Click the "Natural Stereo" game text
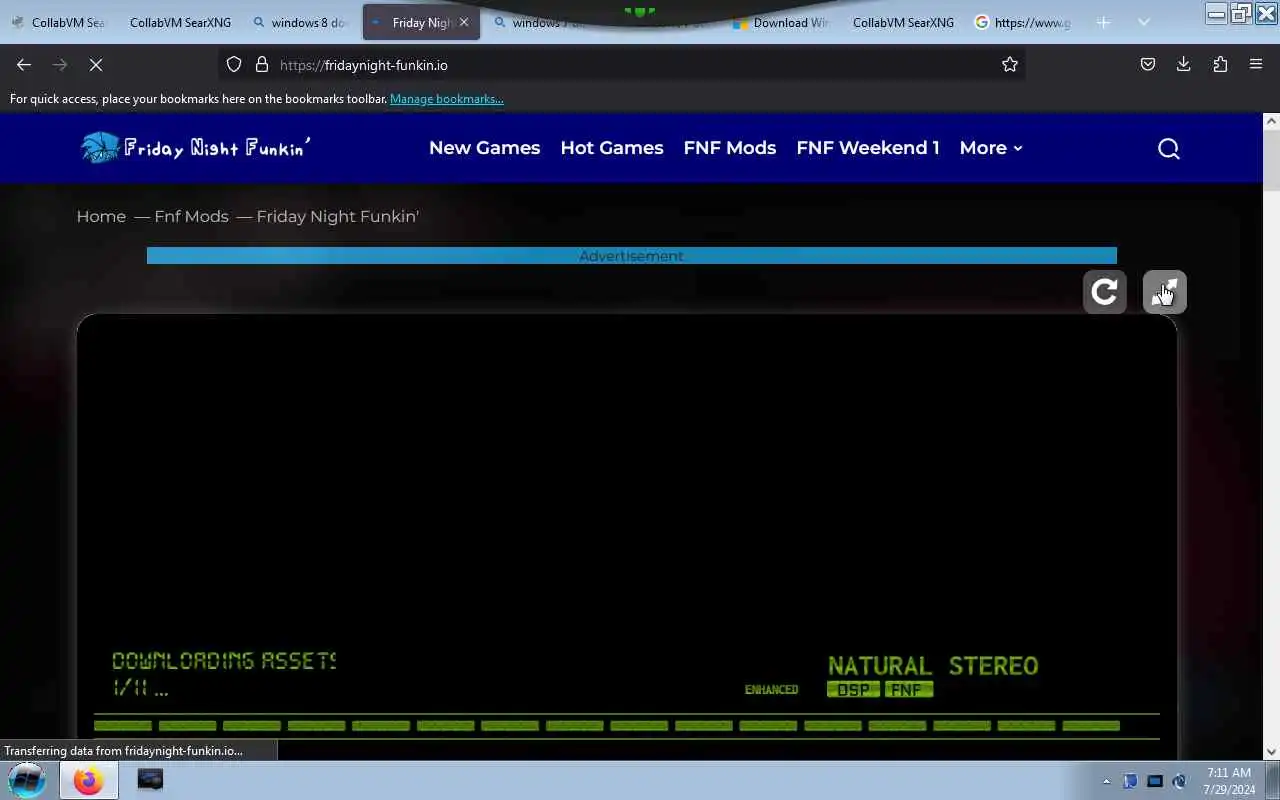This screenshot has width=1280, height=800. [x=933, y=666]
